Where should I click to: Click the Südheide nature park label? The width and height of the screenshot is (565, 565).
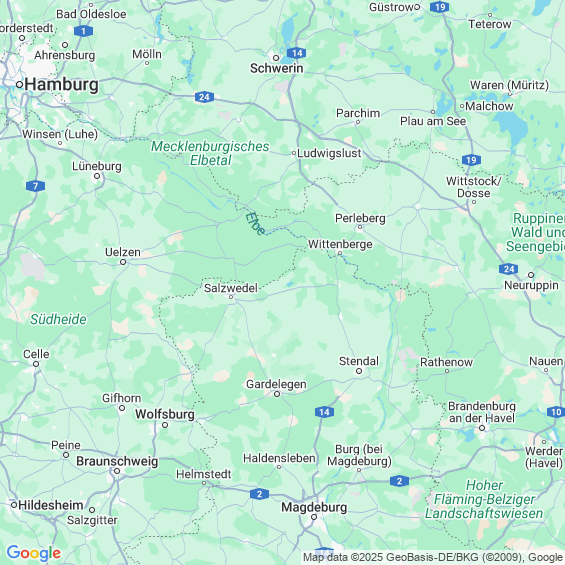click(58, 319)
